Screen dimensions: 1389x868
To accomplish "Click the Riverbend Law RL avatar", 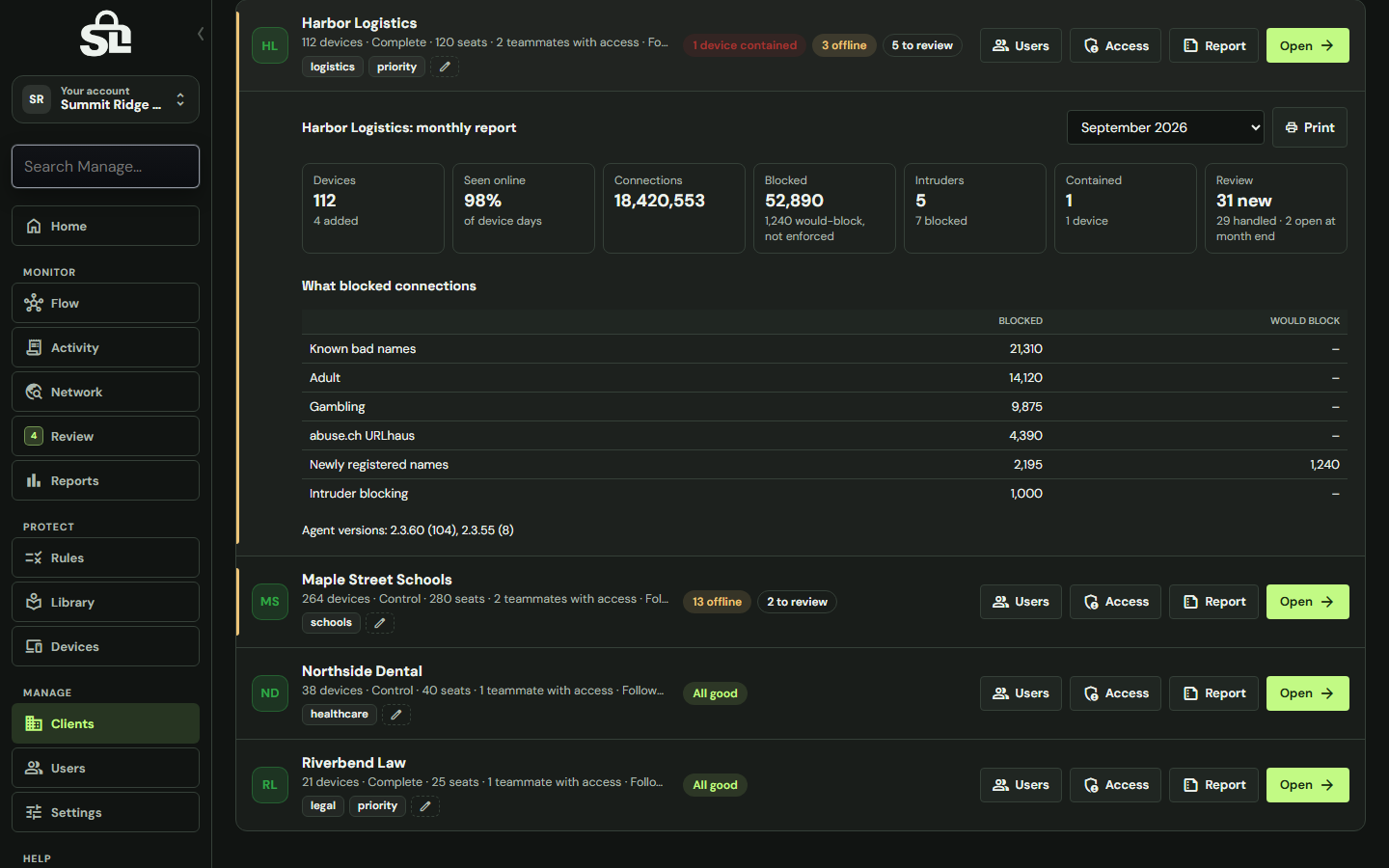I will [270, 785].
